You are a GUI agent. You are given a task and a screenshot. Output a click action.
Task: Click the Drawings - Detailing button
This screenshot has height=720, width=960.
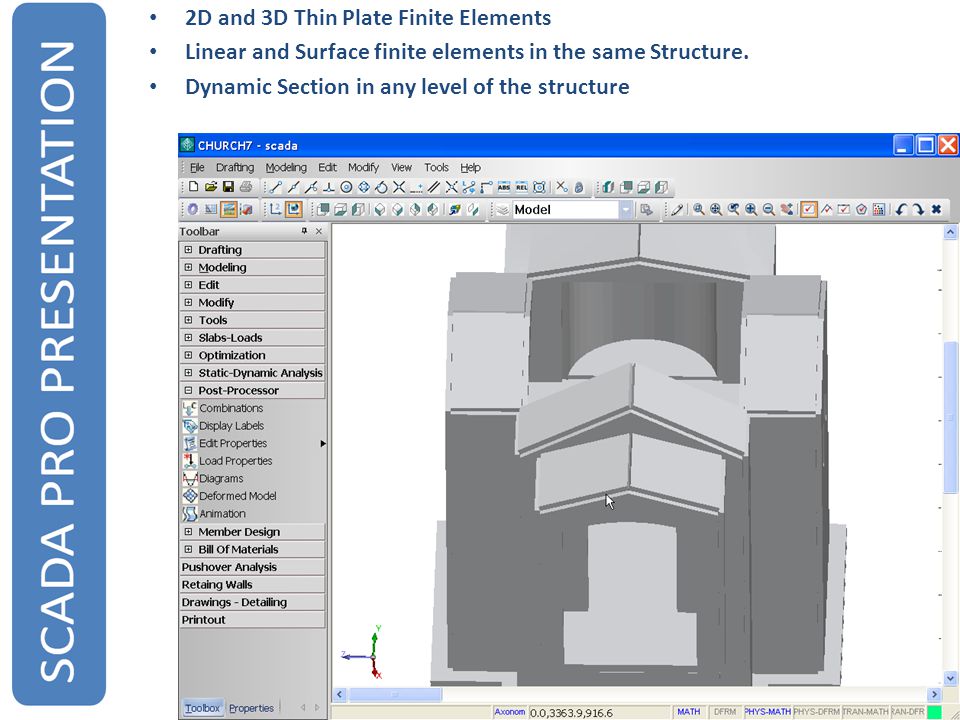252,602
